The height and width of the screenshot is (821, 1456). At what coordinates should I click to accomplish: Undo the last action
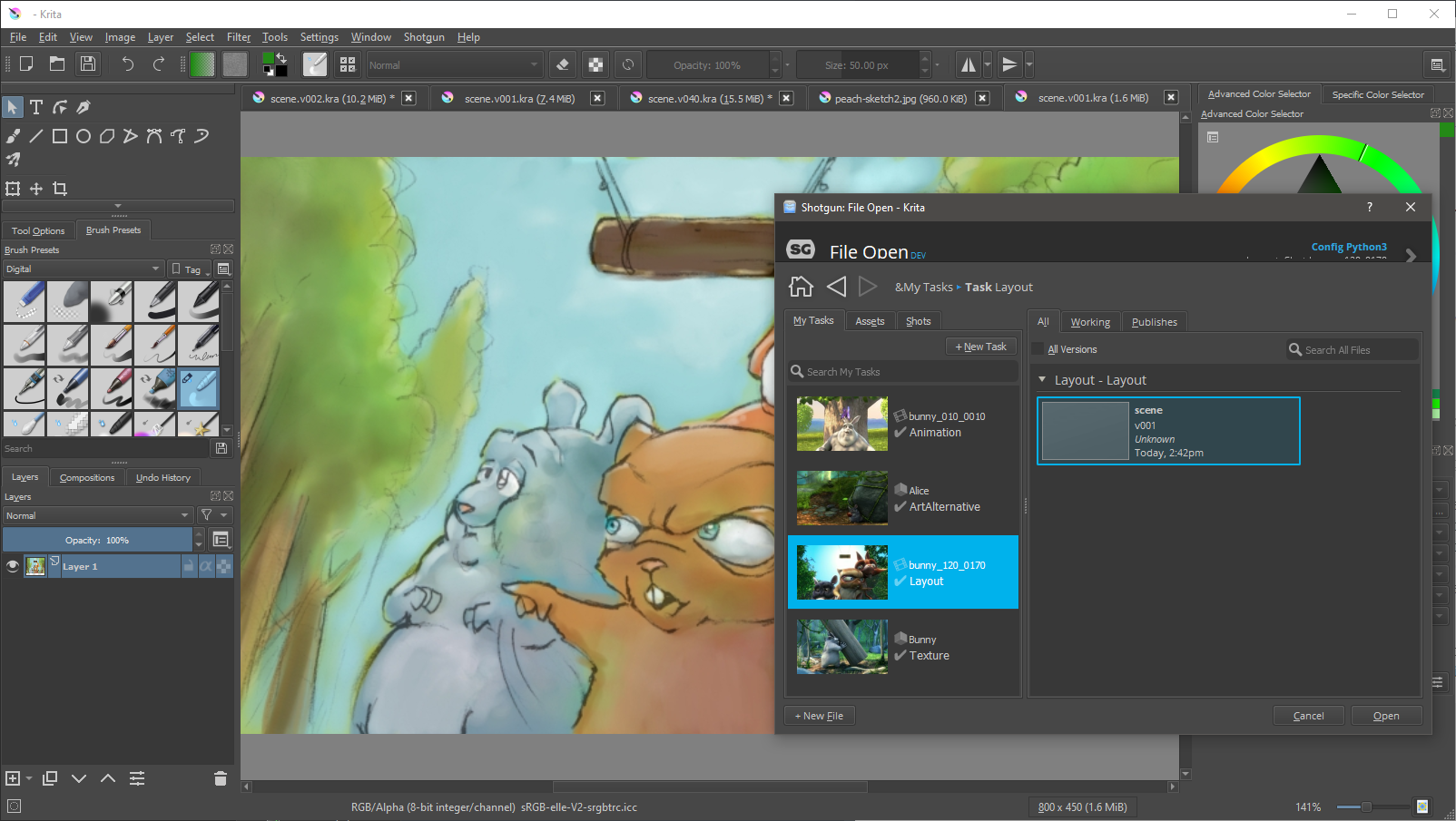(x=128, y=64)
